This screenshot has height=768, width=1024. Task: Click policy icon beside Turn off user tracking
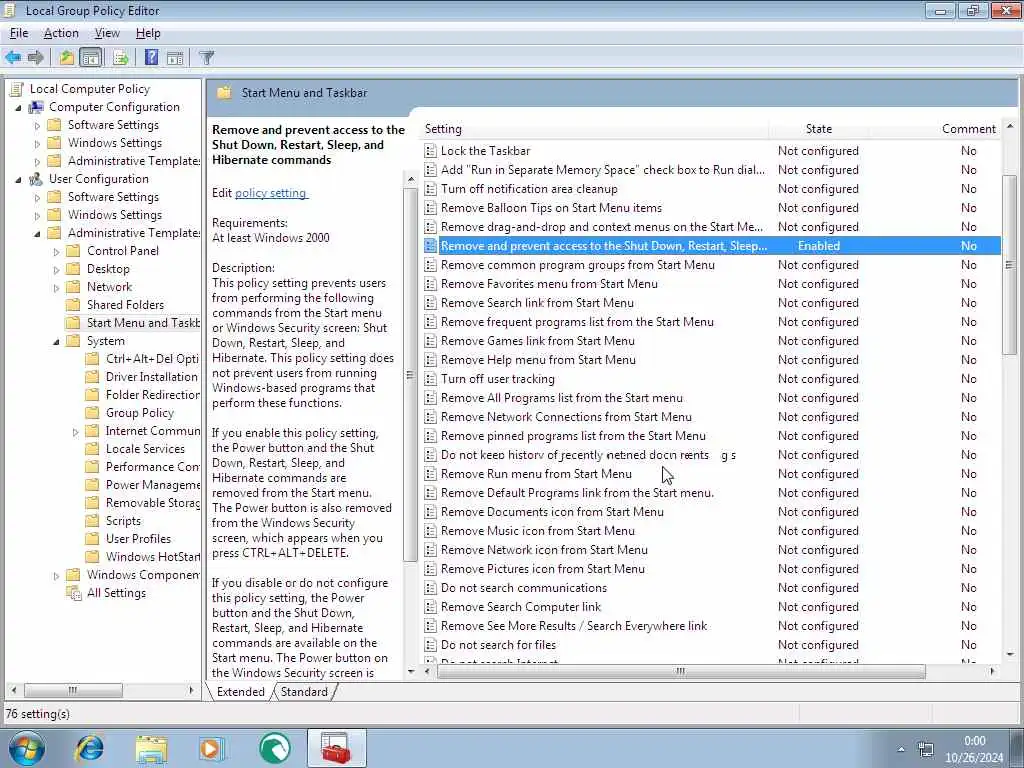click(x=430, y=379)
